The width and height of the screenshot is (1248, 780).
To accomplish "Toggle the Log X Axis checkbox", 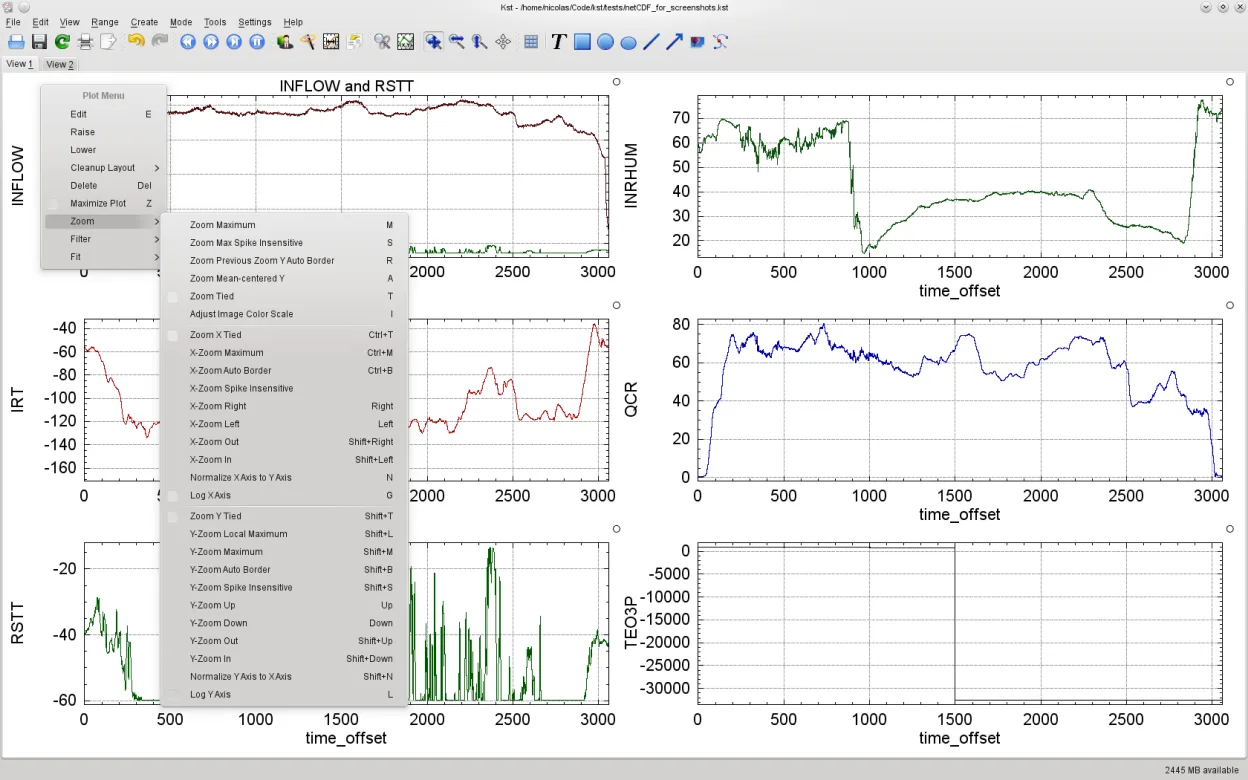I will click(x=172, y=496).
